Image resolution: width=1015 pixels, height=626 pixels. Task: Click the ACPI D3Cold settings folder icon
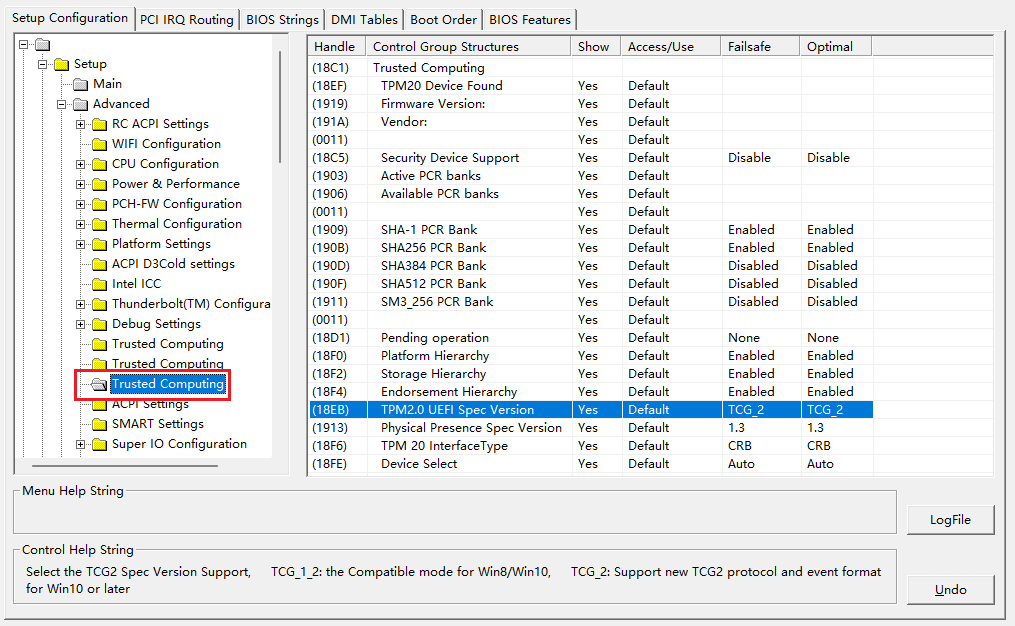point(99,263)
